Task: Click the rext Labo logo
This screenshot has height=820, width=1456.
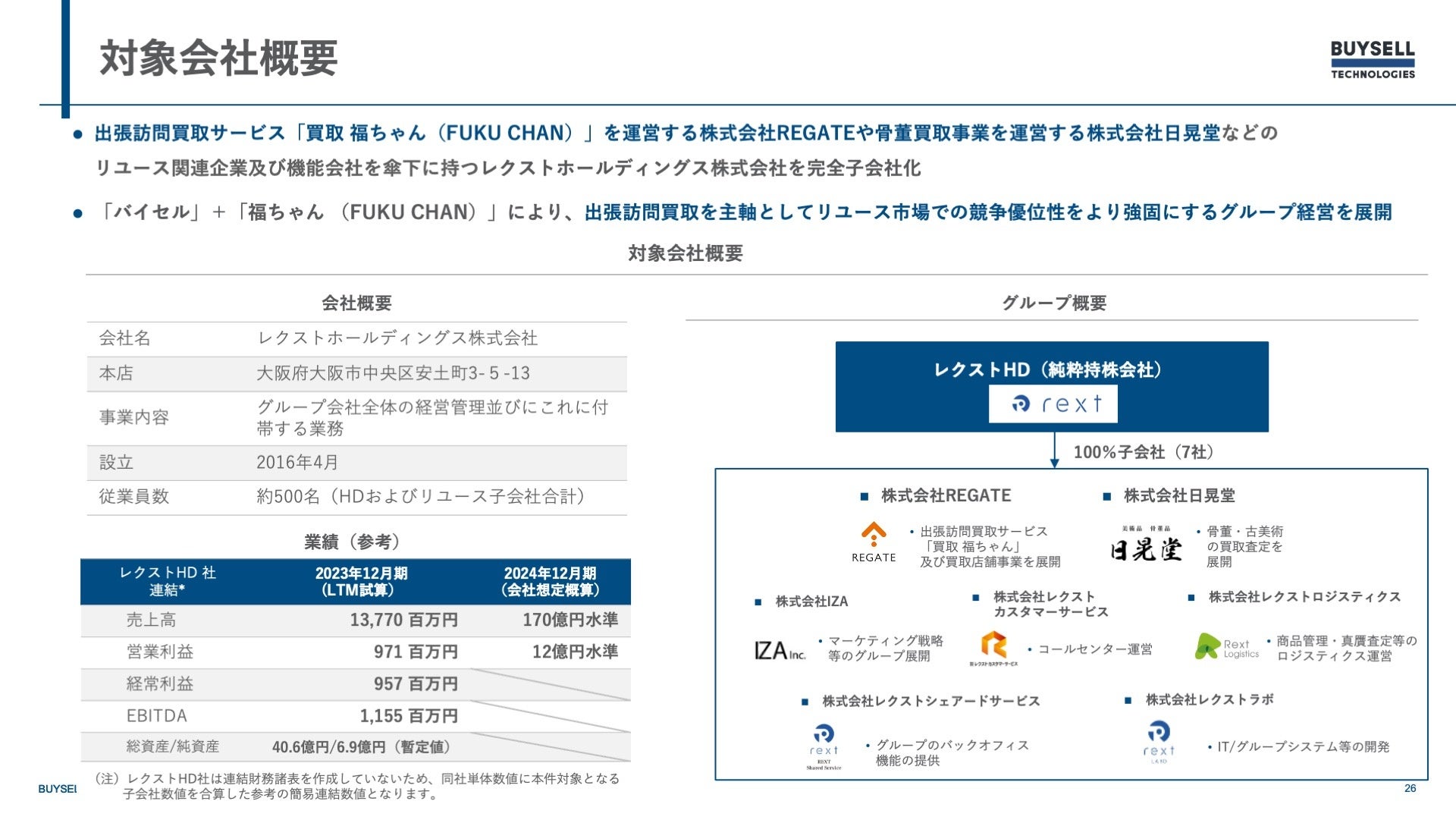Action: 1158,742
